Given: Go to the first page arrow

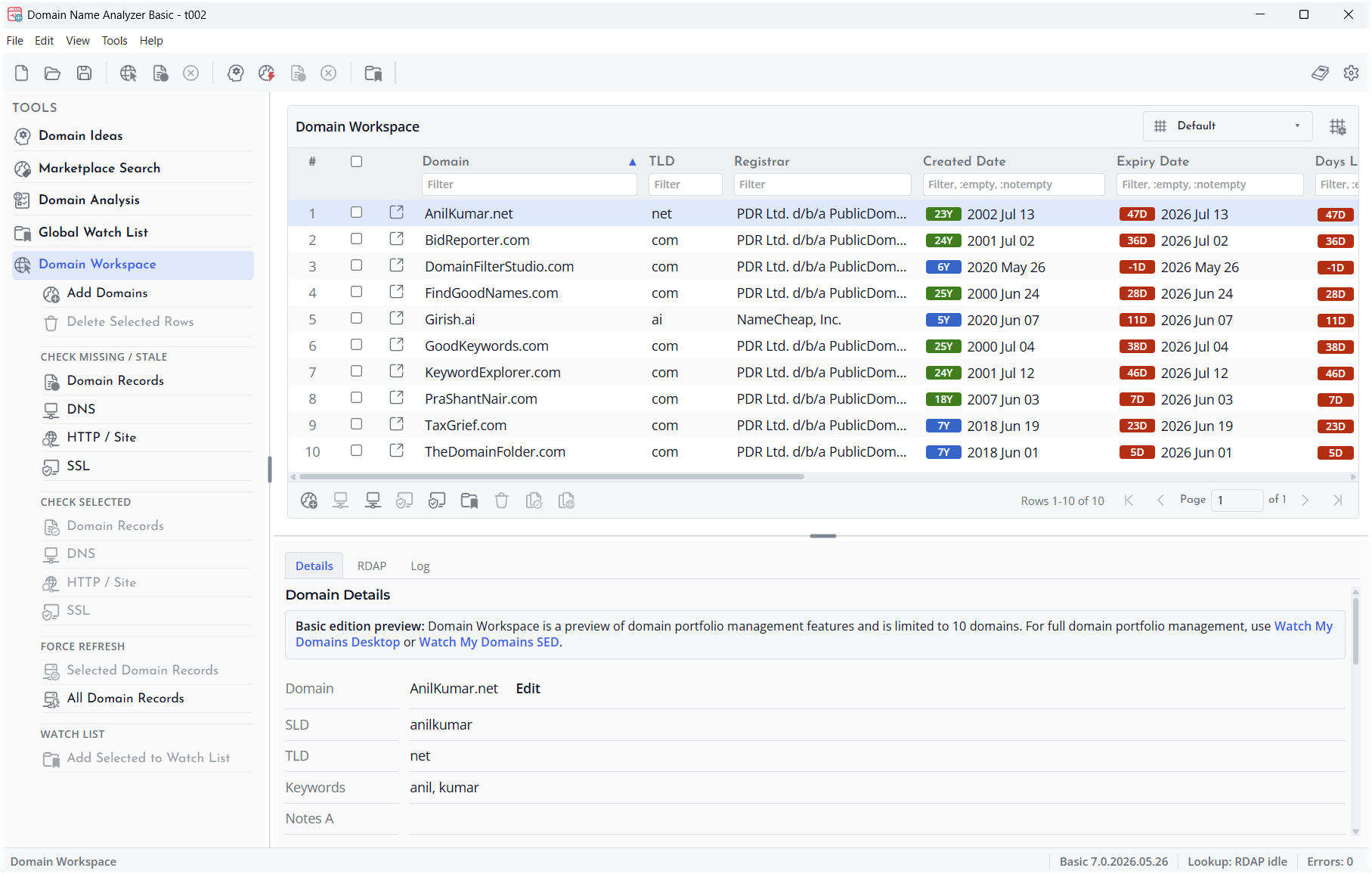Looking at the screenshot, I should coord(1129,501).
